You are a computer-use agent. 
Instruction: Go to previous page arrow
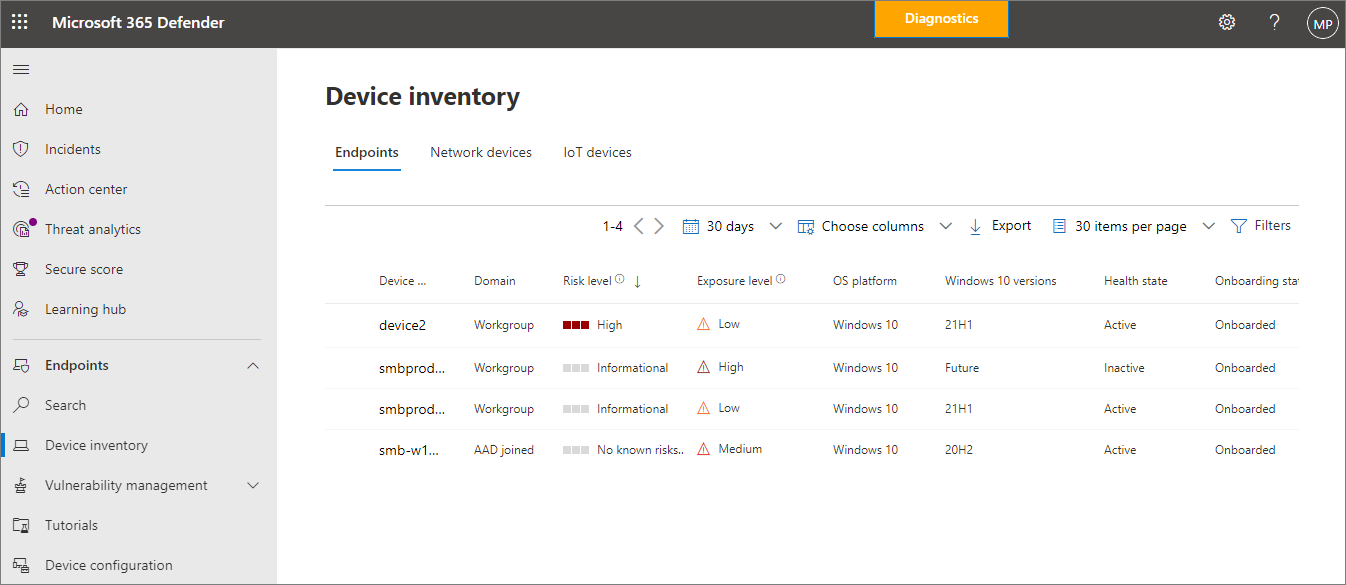(639, 226)
